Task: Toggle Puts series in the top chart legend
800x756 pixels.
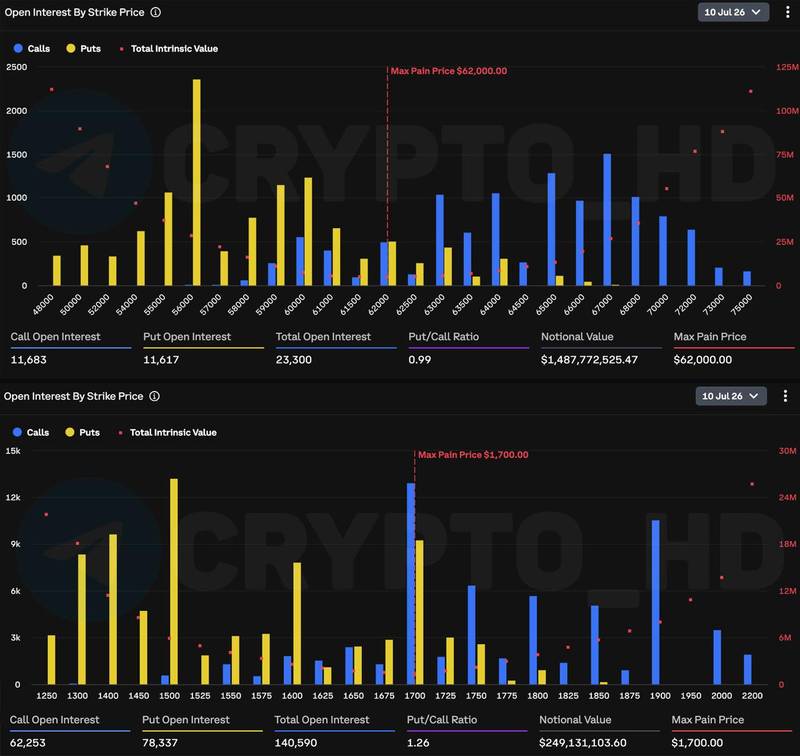Action: click(84, 48)
